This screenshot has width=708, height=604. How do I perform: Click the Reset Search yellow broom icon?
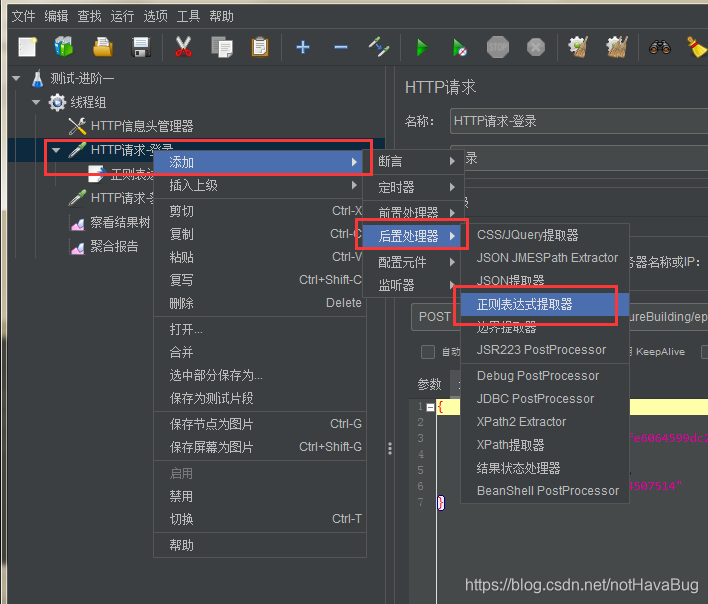pos(697,47)
